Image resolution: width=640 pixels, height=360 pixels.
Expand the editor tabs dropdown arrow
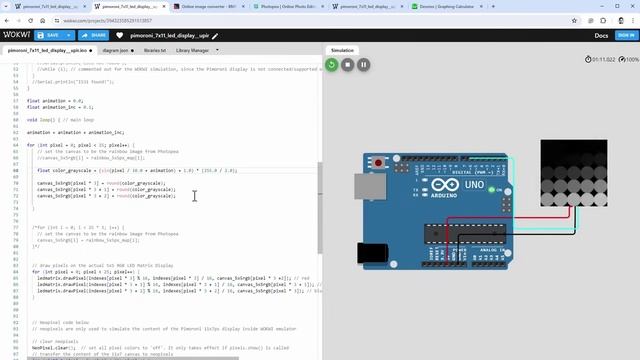[x=217, y=50]
